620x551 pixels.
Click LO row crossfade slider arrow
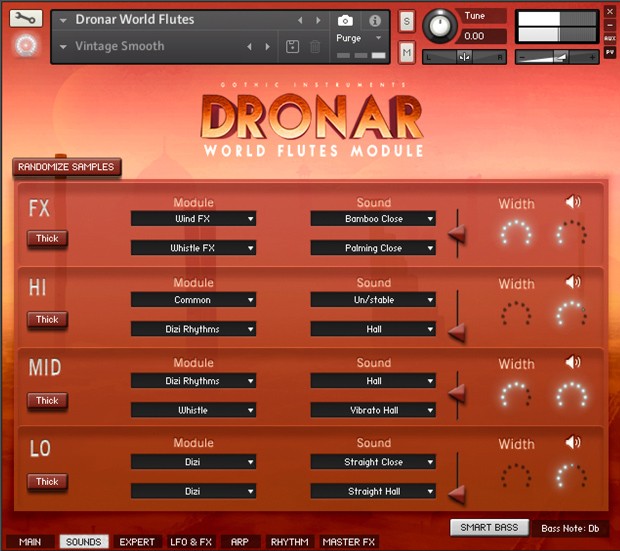point(457,494)
